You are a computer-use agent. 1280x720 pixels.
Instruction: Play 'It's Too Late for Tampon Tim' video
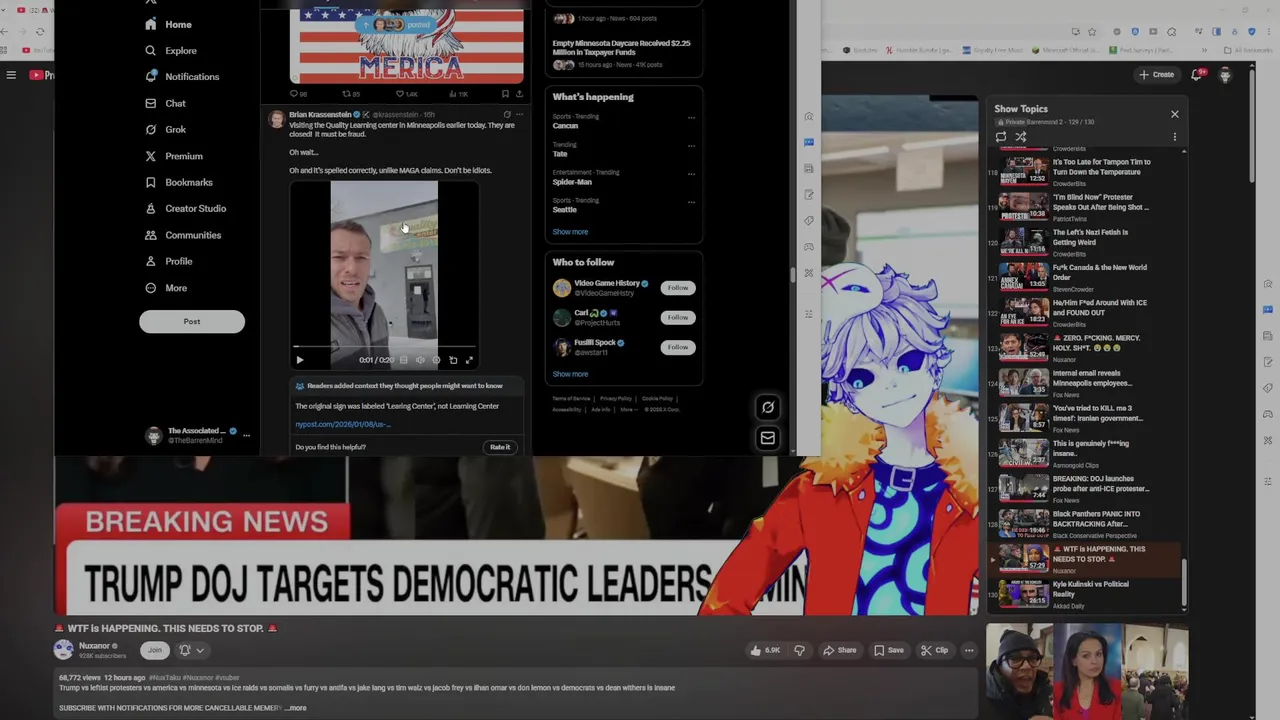pos(1085,171)
